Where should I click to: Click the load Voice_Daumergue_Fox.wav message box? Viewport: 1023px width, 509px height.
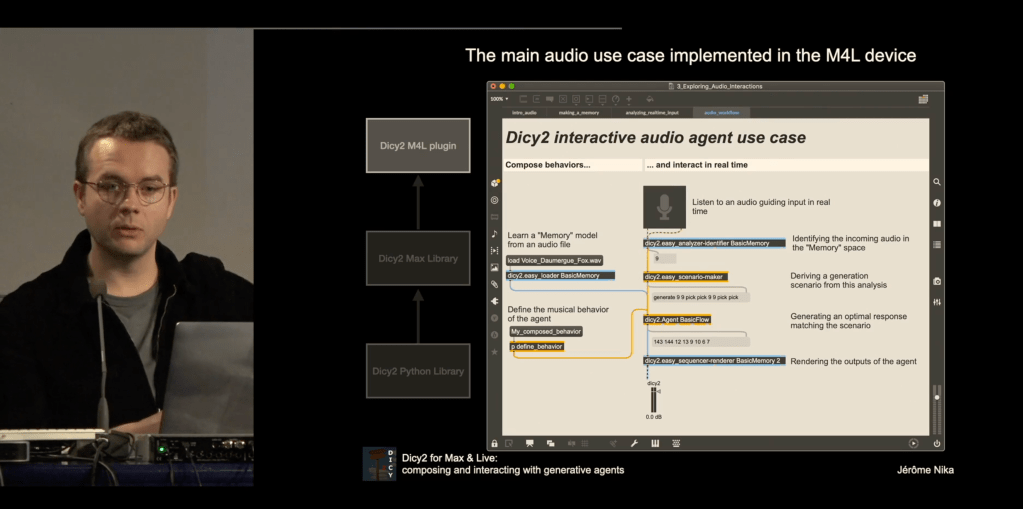[x=554, y=260]
